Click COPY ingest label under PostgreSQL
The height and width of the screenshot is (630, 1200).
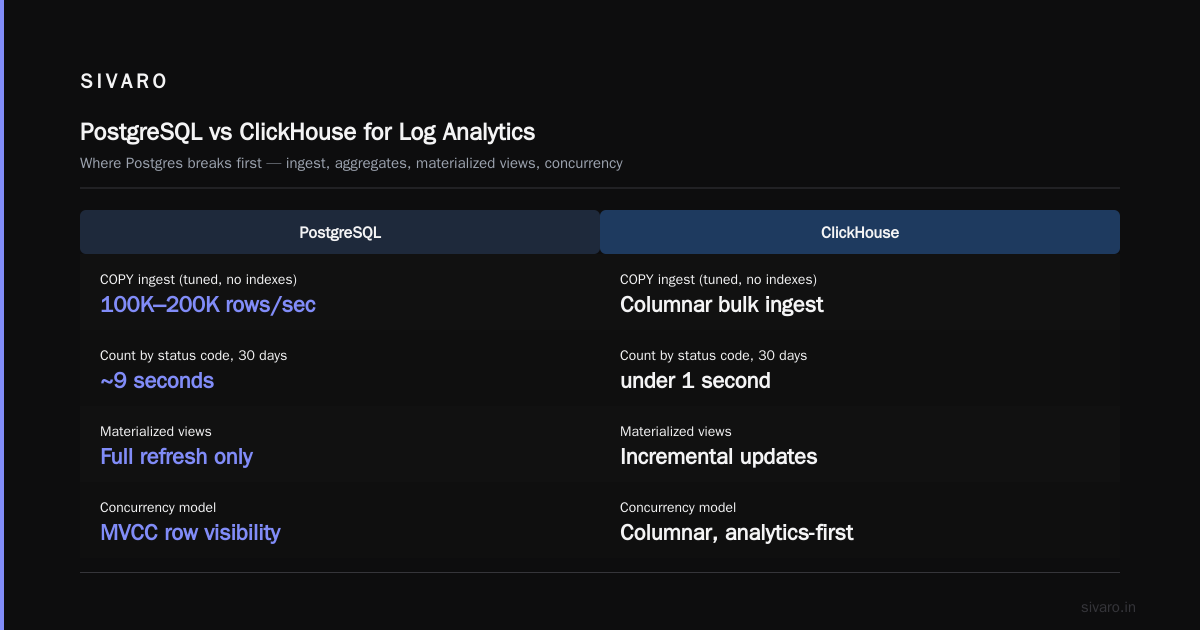pyautogui.click(x=198, y=279)
